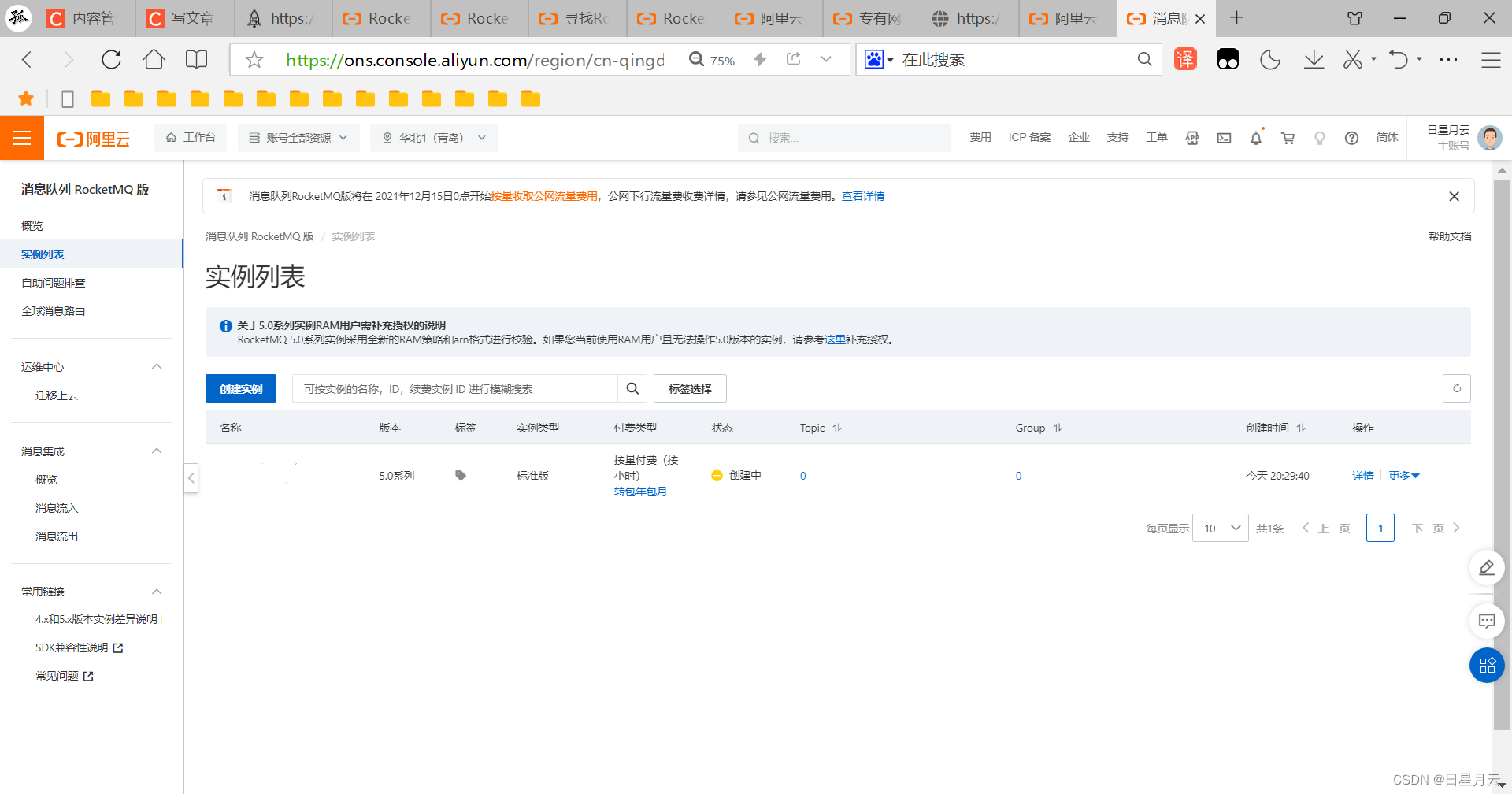Open the page size 10 dropdown
This screenshot has width=1512, height=794.
pyautogui.click(x=1221, y=528)
